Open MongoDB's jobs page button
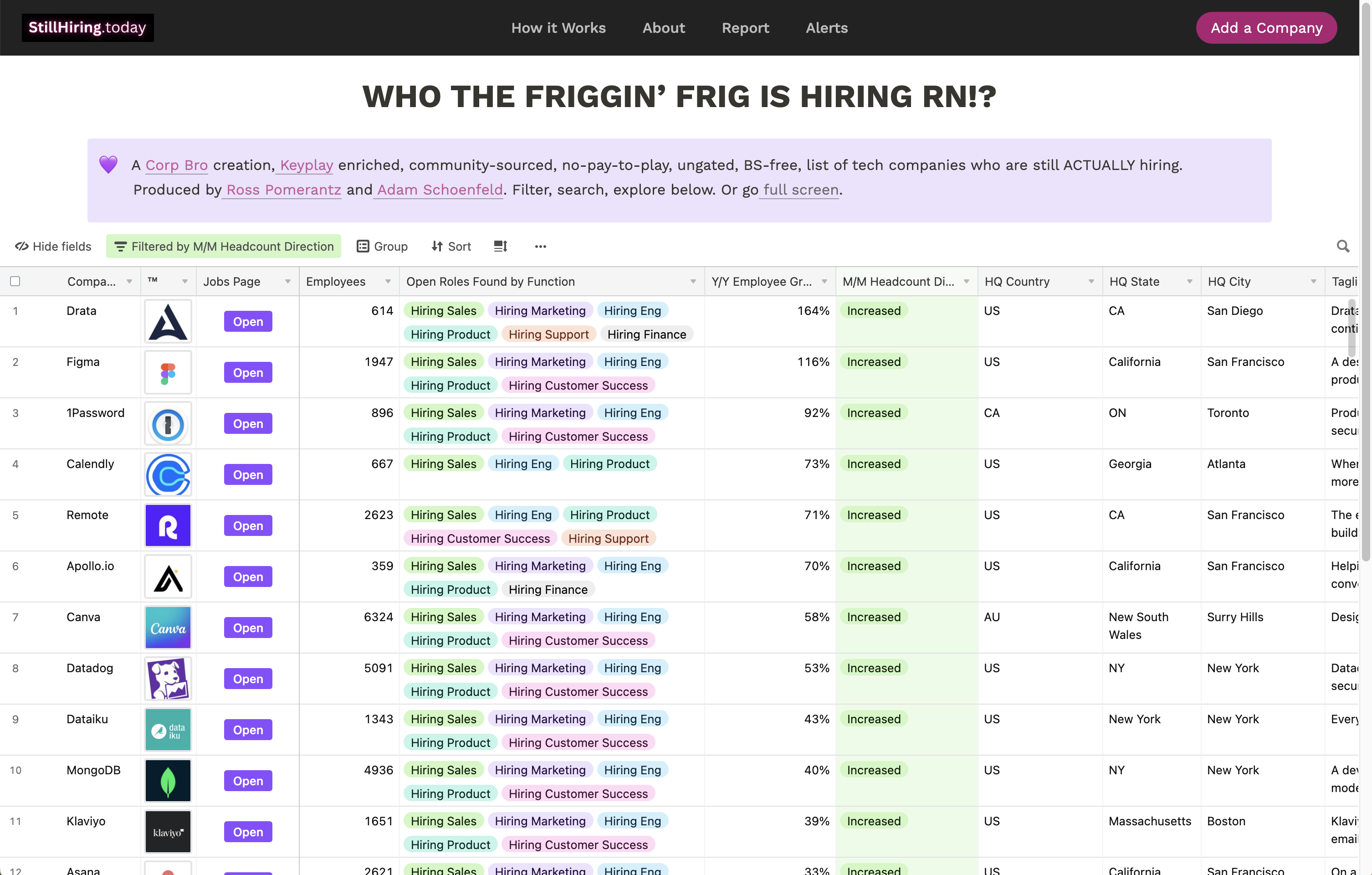 (x=248, y=781)
